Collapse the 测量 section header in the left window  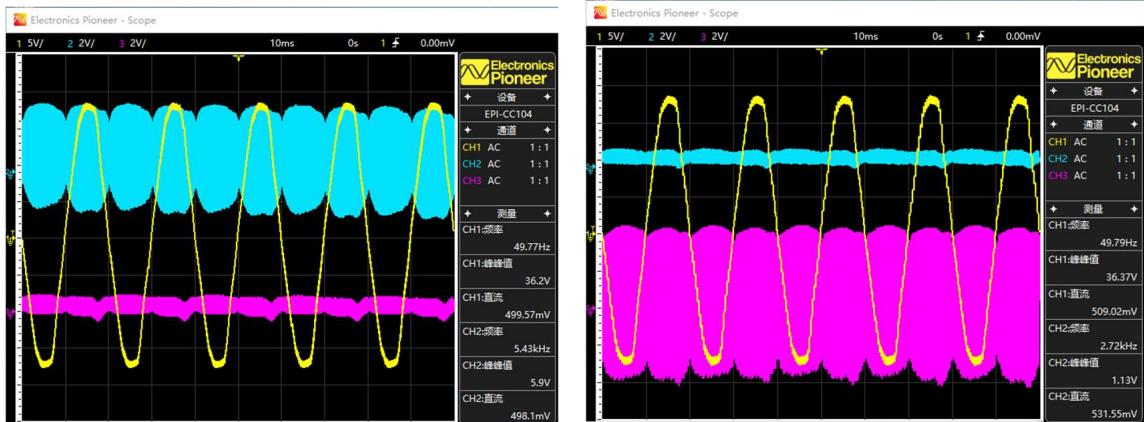coord(506,213)
